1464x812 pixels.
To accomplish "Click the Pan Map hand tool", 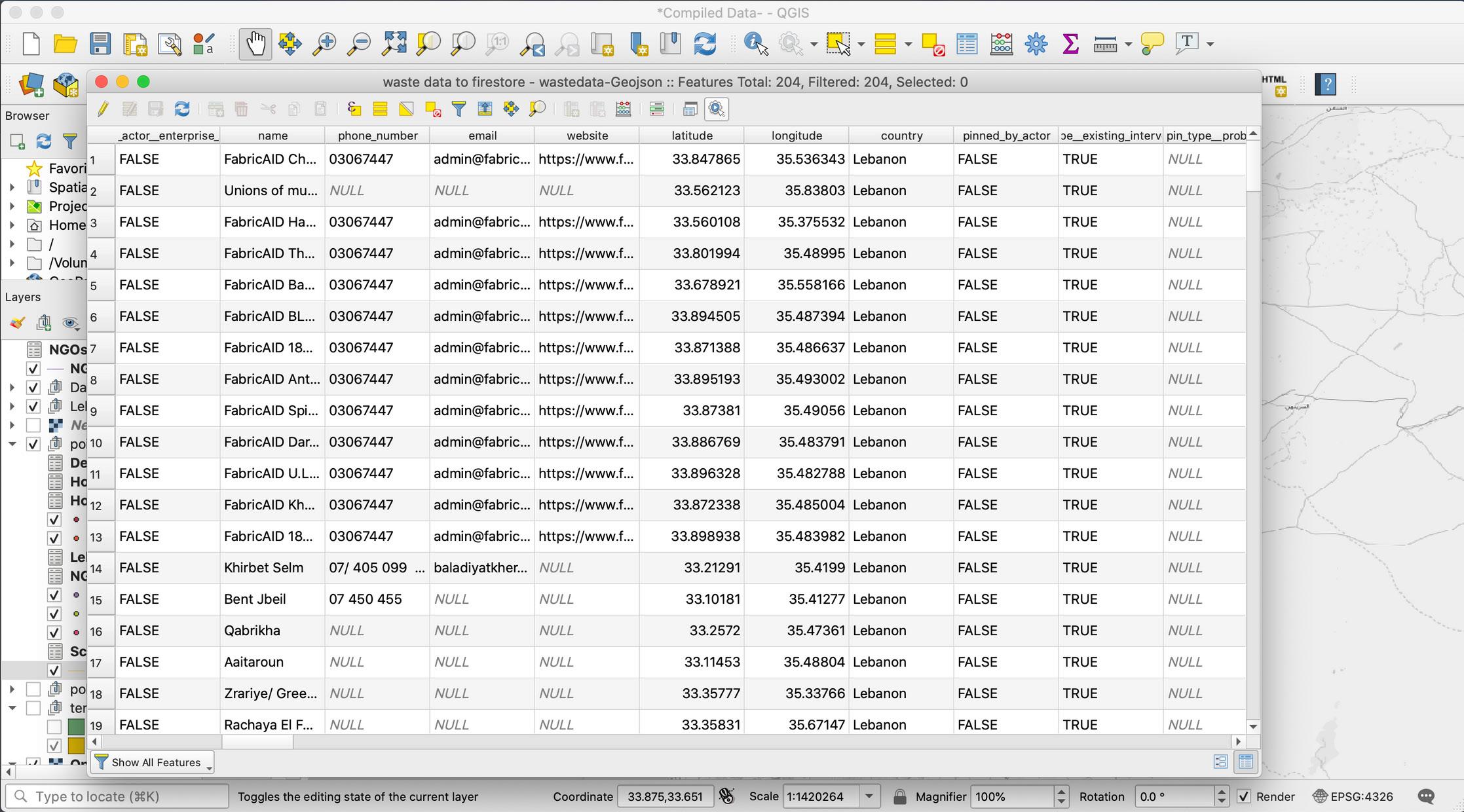I will tap(255, 44).
